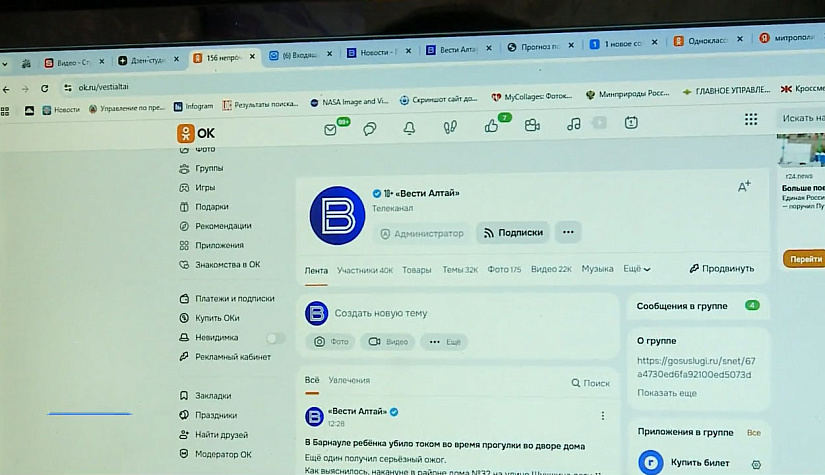Click the notifications bell icon
The width and height of the screenshot is (825, 475).
point(409,128)
